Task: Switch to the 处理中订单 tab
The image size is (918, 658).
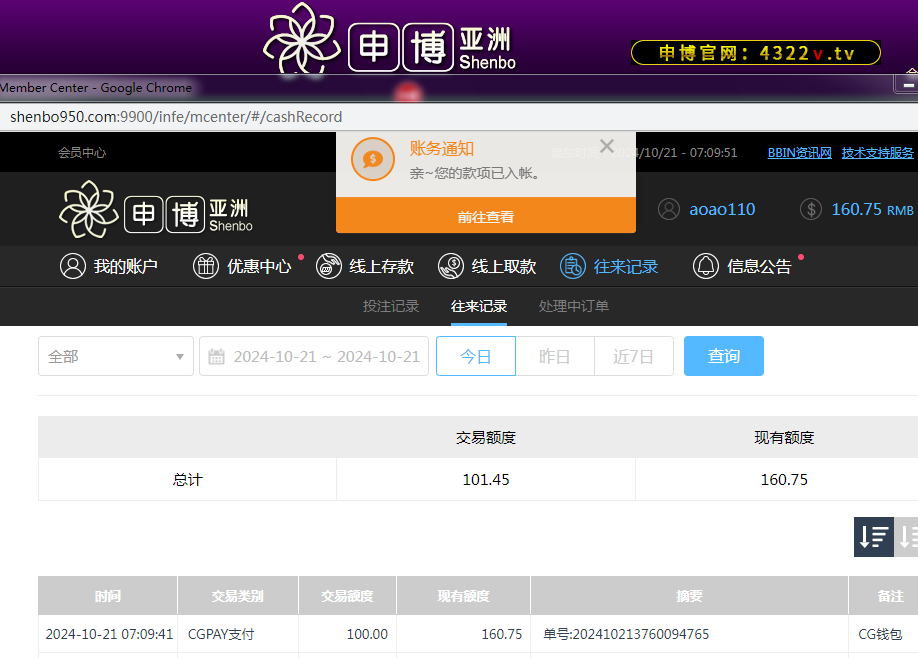Action: [x=573, y=306]
